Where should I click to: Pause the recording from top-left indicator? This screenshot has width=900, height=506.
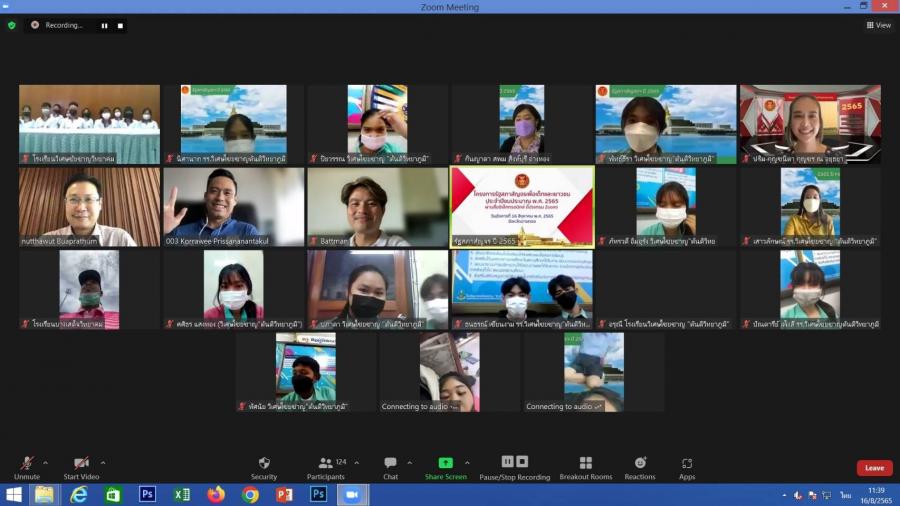(x=104, y=25)
